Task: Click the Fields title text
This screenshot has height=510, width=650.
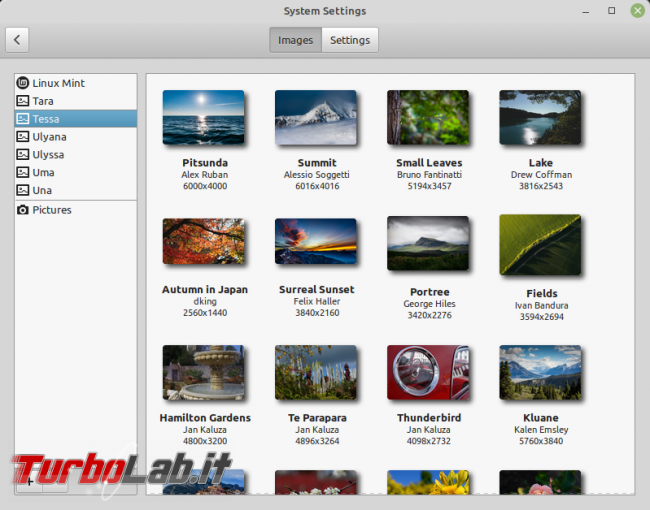Action: 542,294
